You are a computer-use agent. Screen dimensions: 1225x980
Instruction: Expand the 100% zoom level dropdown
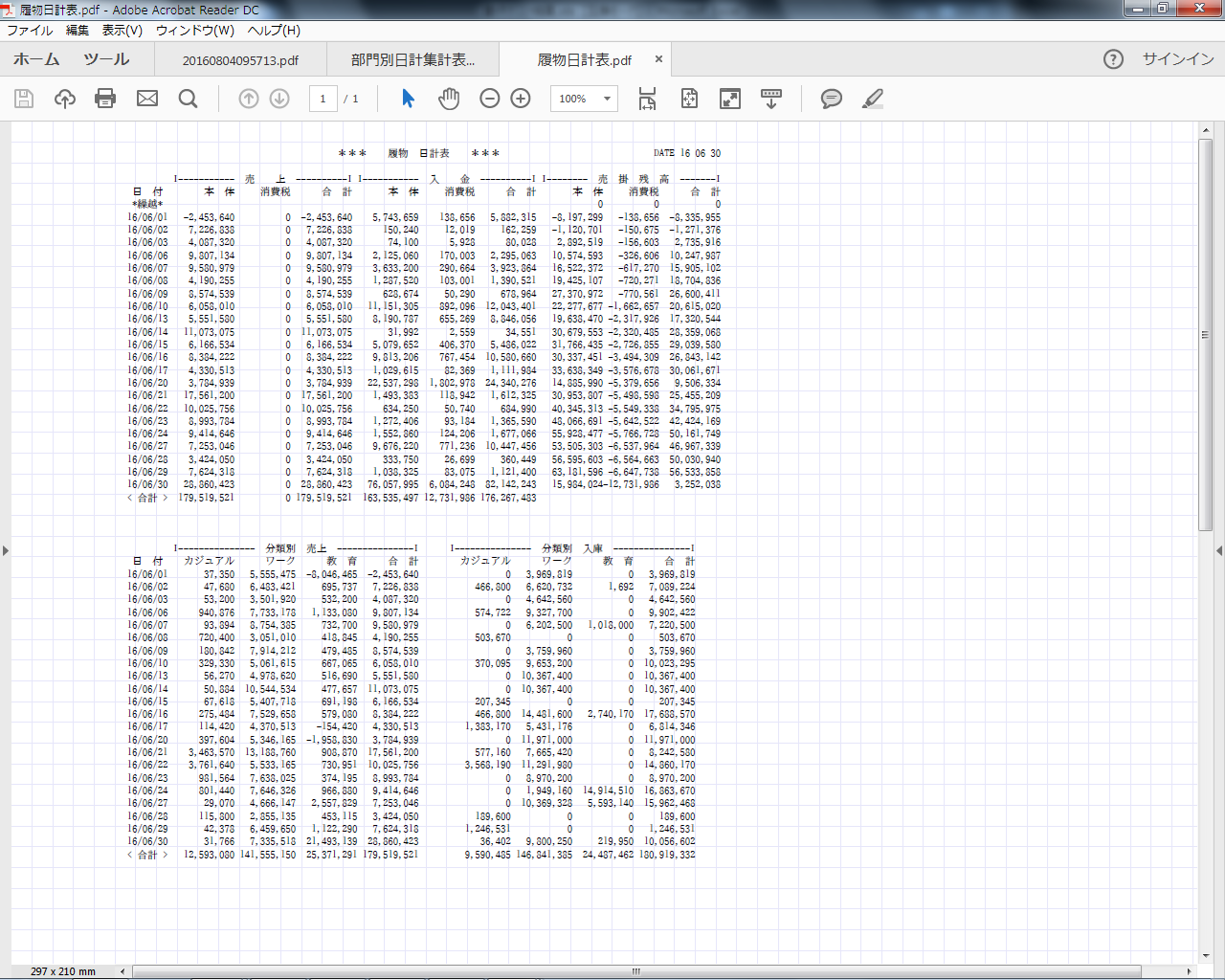click(606, 99)
